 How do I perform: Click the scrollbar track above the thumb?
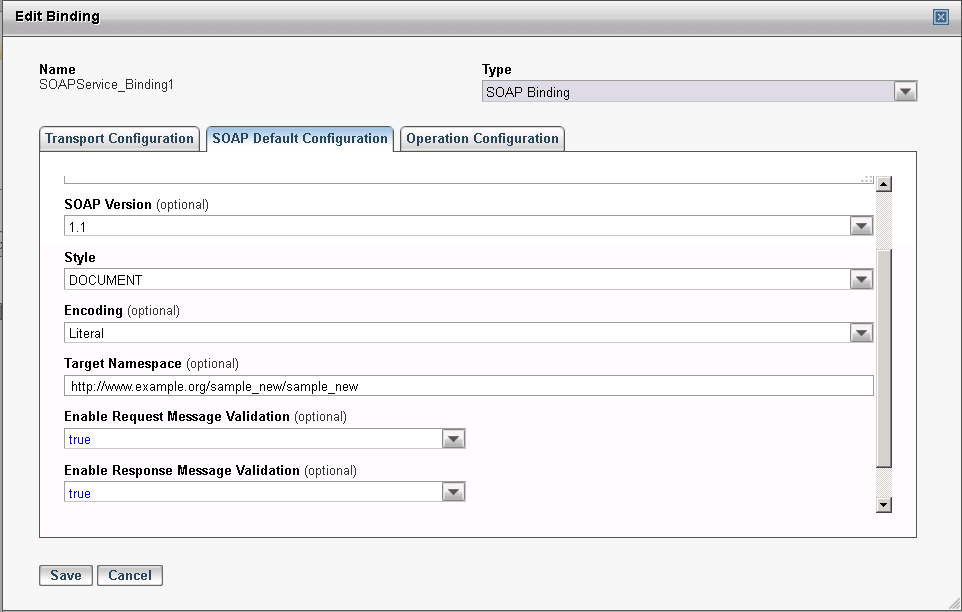tap(883, 220)
